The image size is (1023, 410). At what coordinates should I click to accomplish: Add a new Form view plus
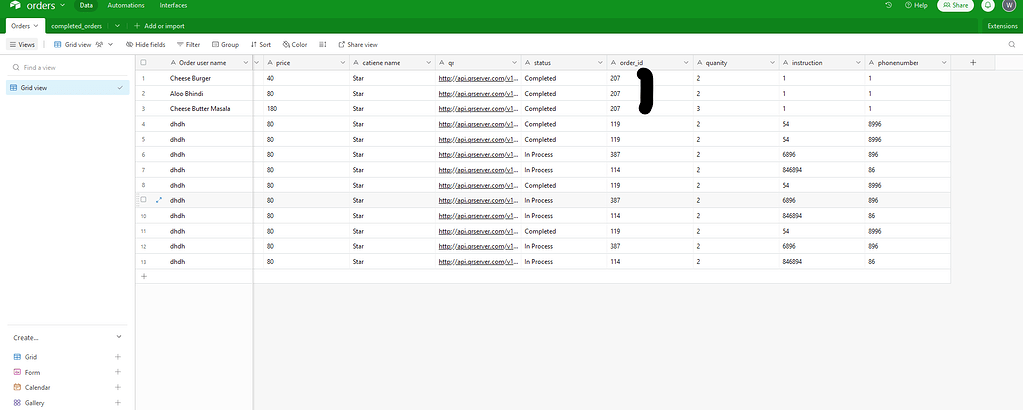pyautogui.click(x=118, y=372)
